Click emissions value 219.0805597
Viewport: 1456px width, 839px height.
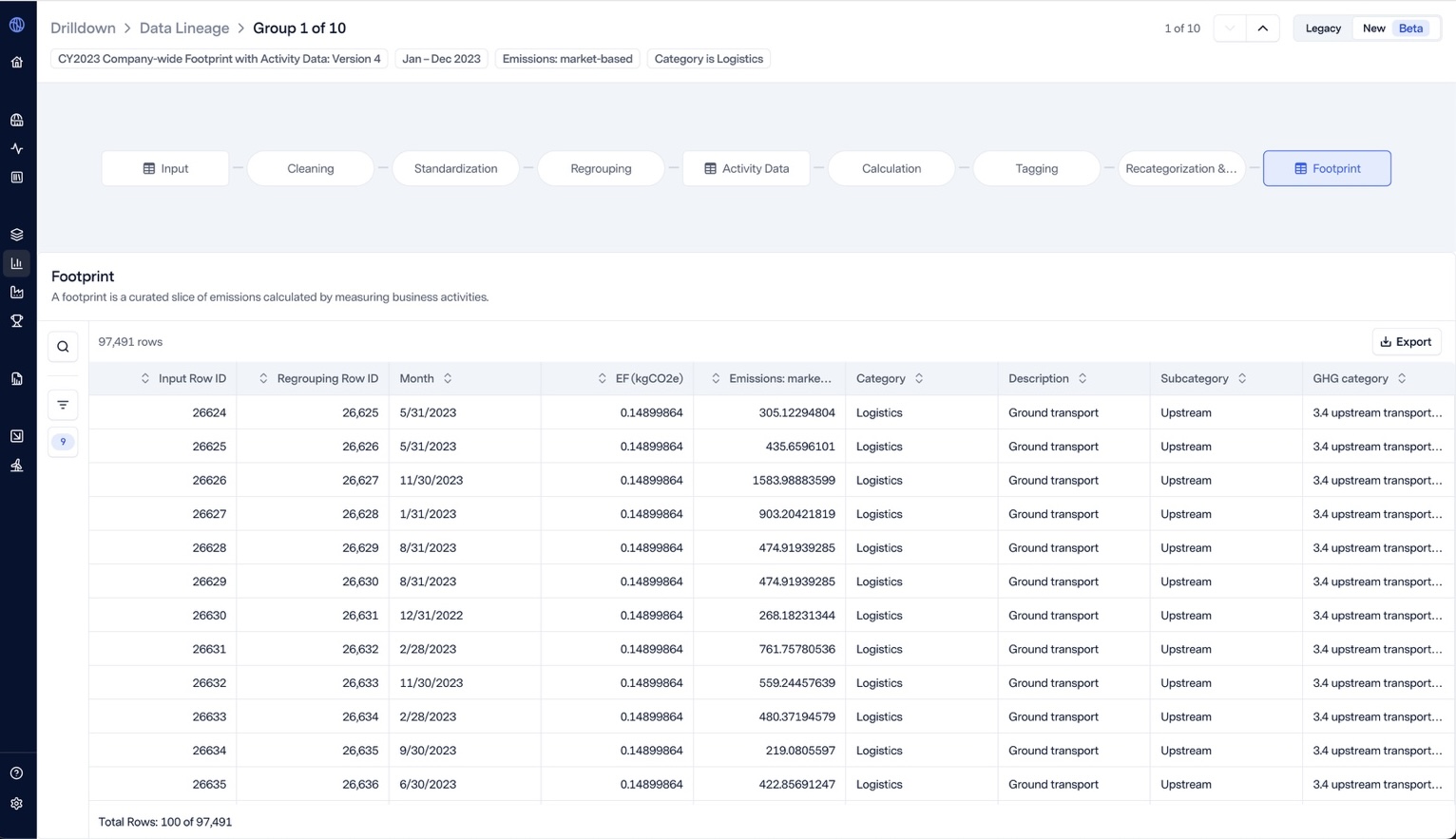[800, 751]
